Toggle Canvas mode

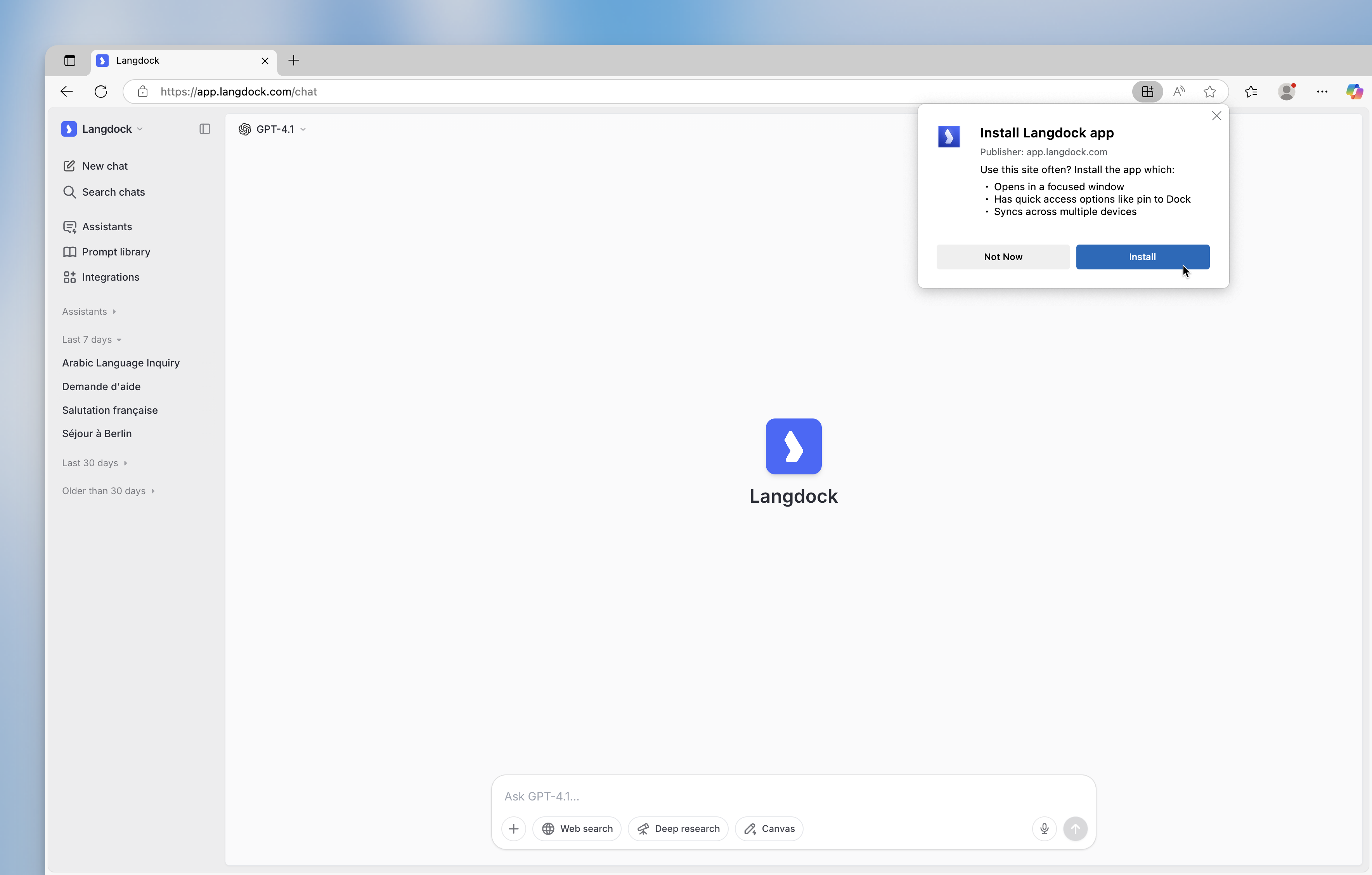click(769, 828)
